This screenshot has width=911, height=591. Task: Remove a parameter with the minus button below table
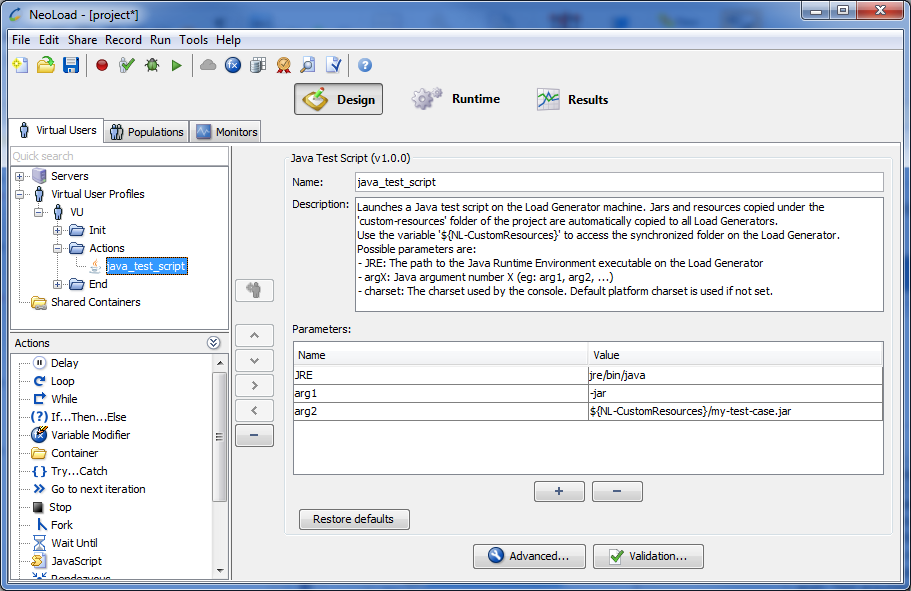point(617,491)
